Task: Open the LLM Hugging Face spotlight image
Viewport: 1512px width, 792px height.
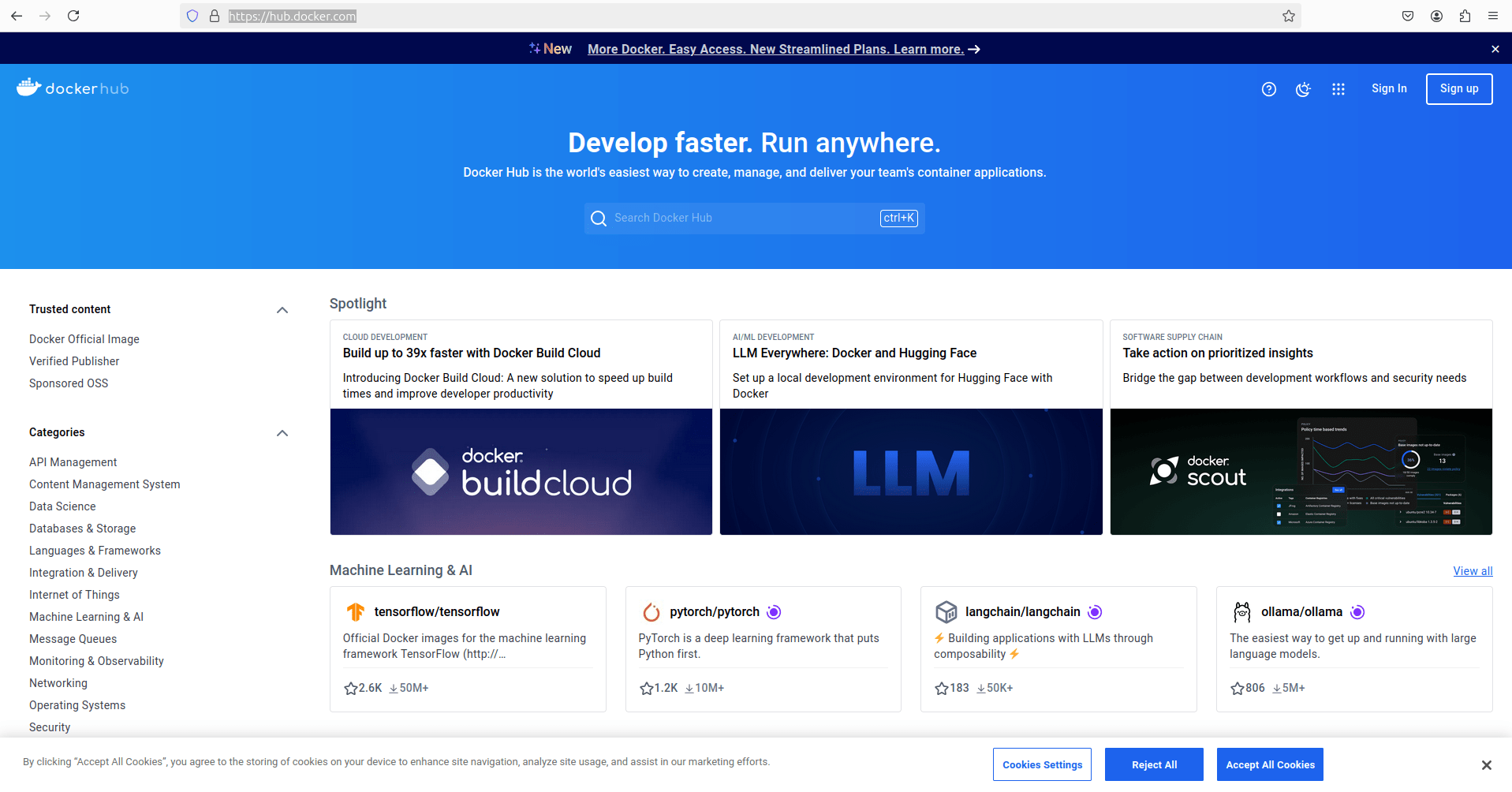Action: pyautogui.click(x=911, y=472)
